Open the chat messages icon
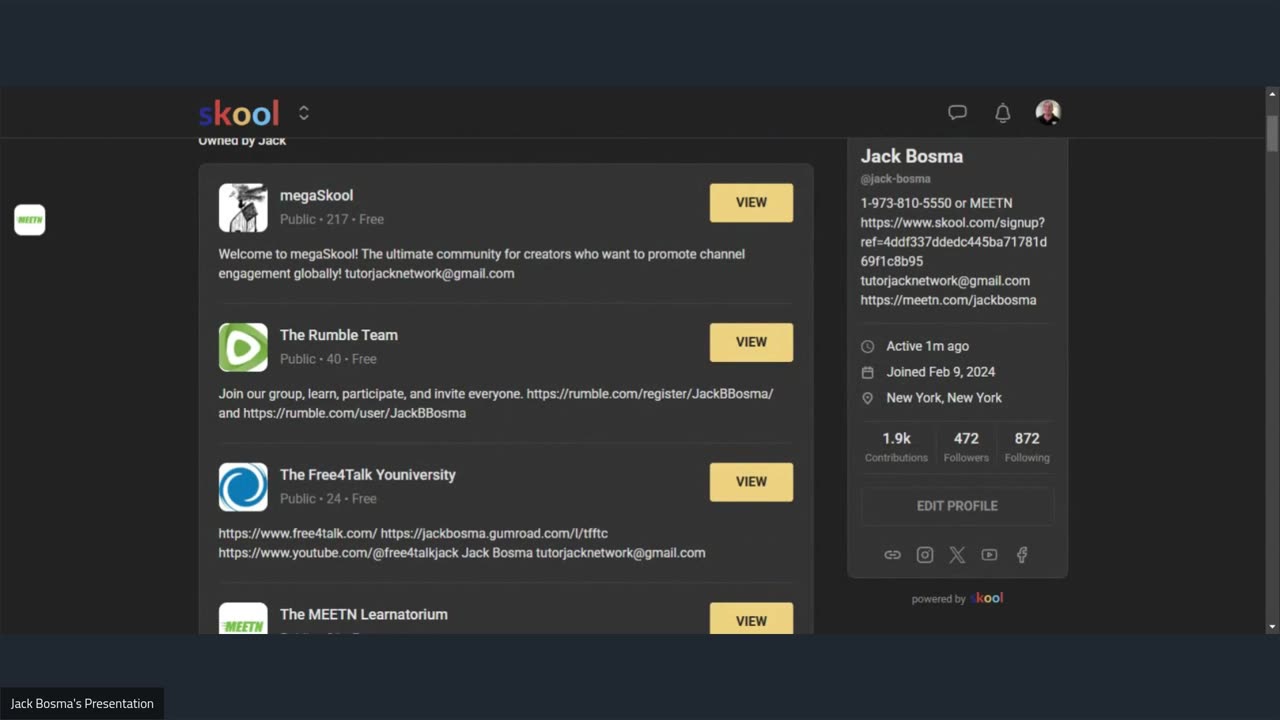This screenshot has height=720, width=1280. point(957,113)
